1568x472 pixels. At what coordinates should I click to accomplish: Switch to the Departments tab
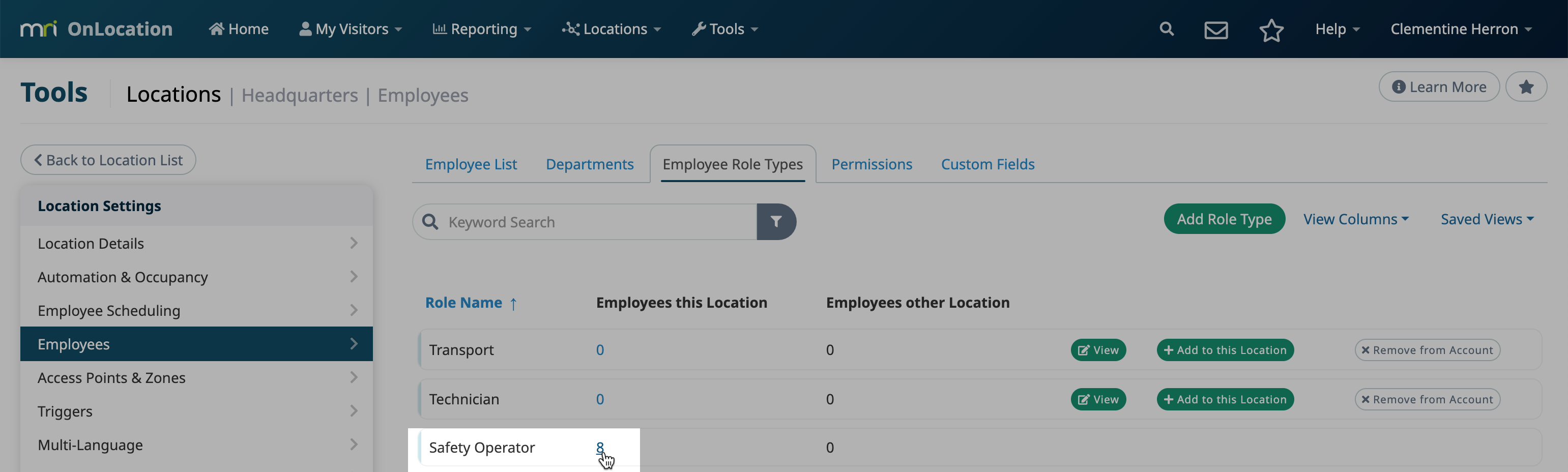589,164
